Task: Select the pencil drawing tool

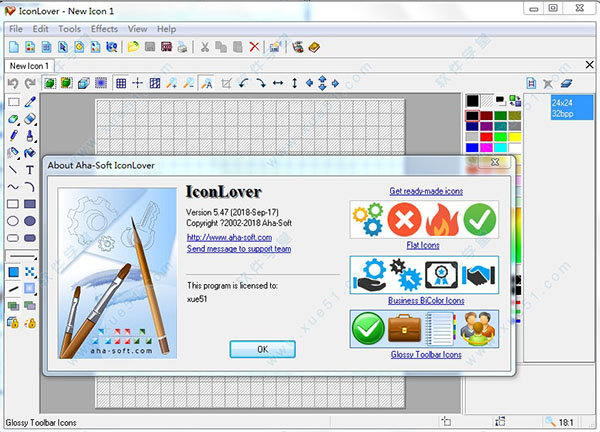Action: click(x=13, y=136)
